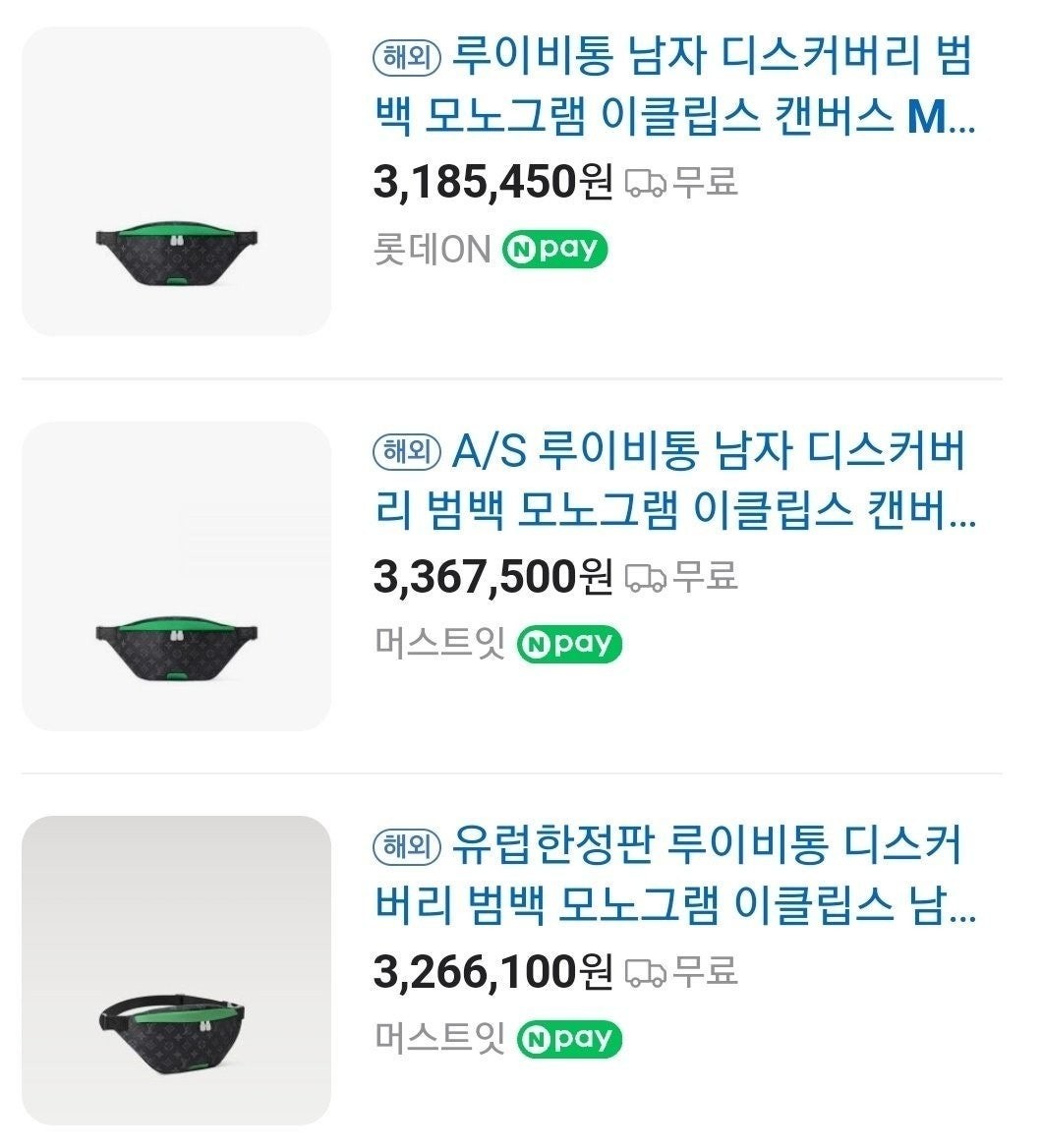Open the 3,367,500원 bag thumbnail

(176, 576)
